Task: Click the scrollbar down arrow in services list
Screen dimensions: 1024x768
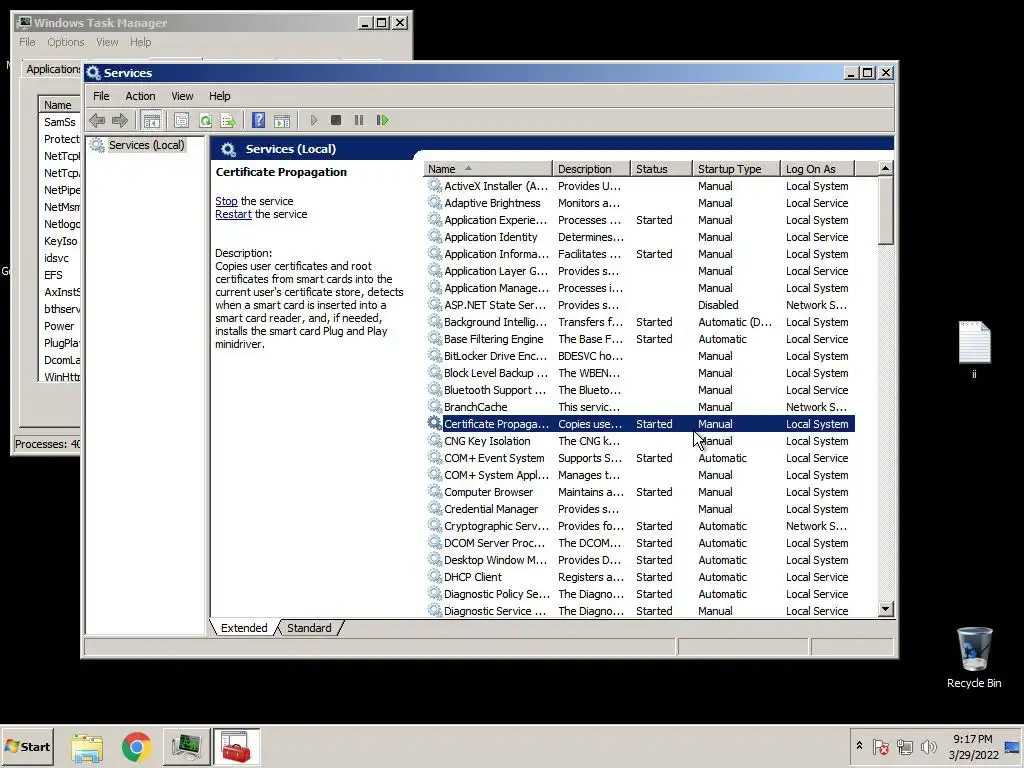Action: pos(886,609)
